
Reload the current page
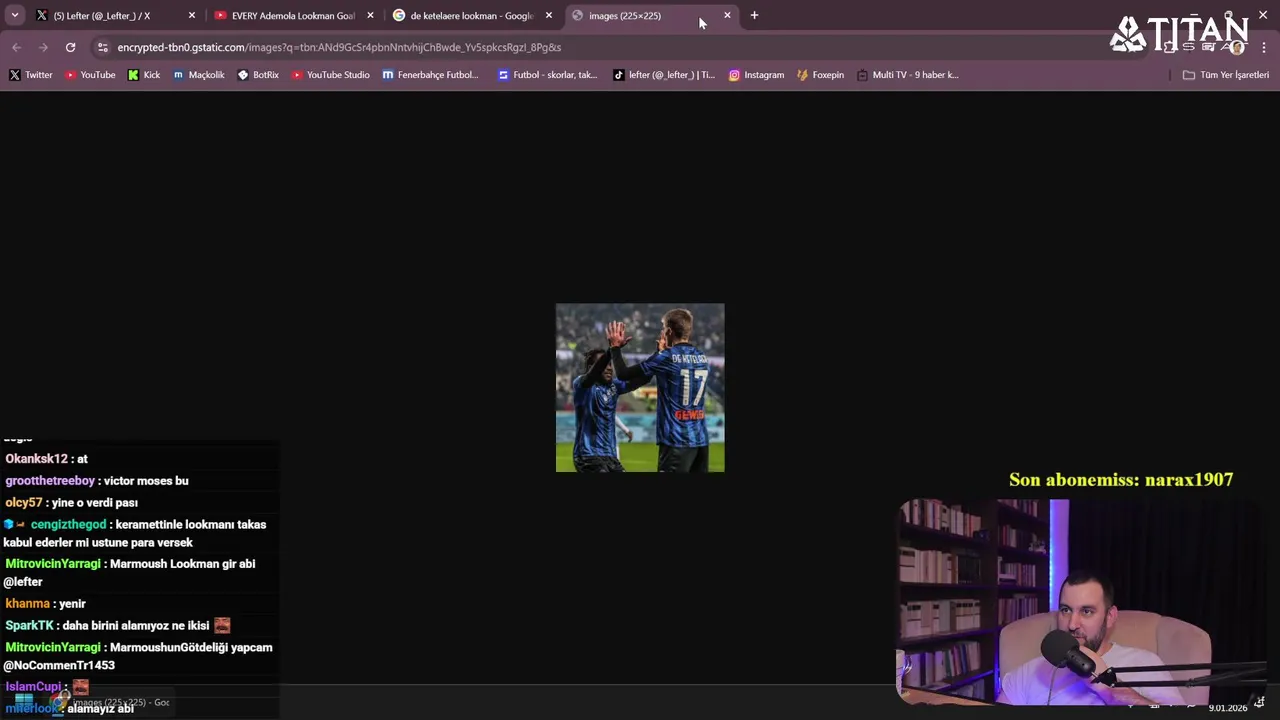pyautogui.click(x=70, y=47)
